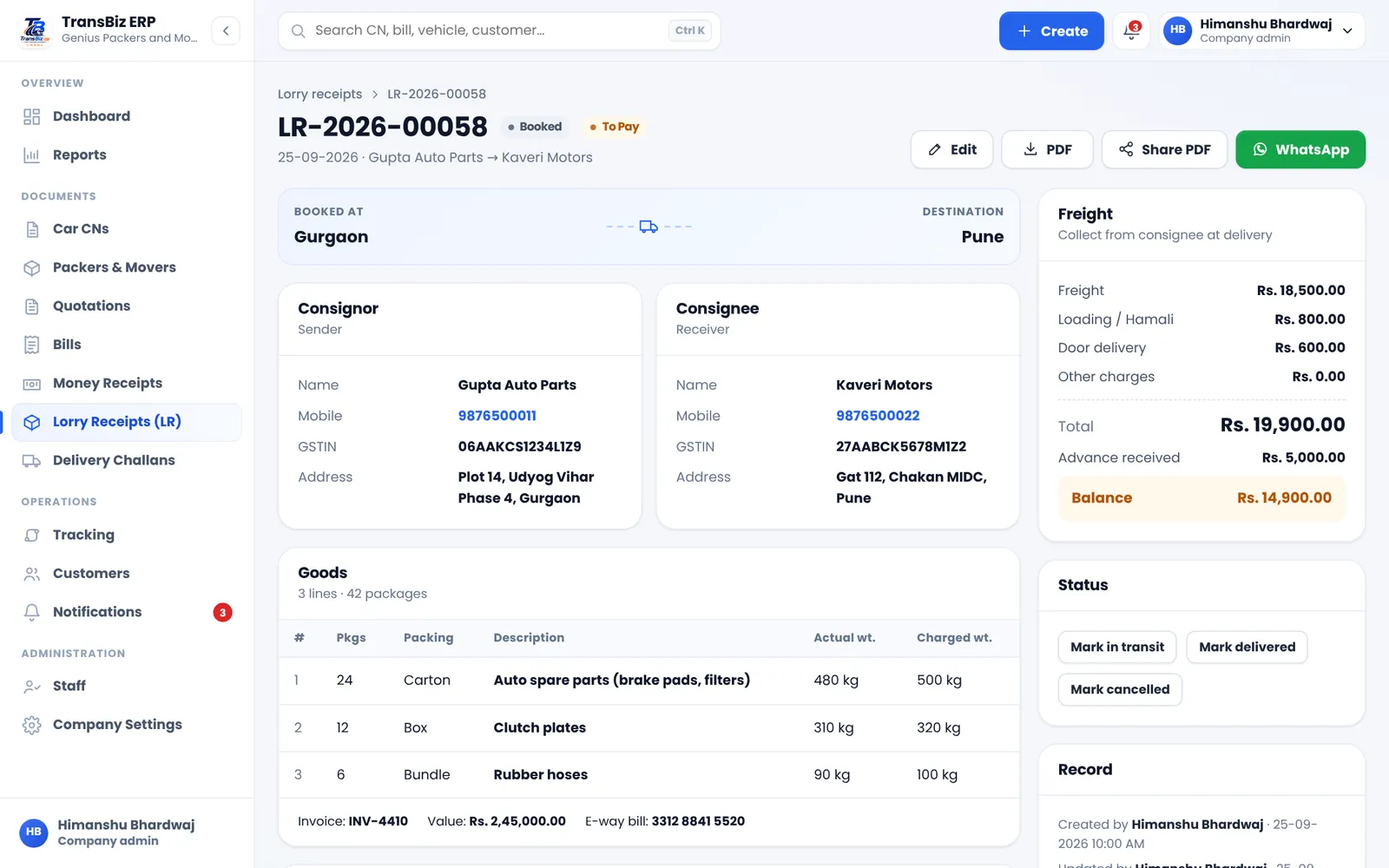Click the Quotations document icon

click(x=32, y=306)
